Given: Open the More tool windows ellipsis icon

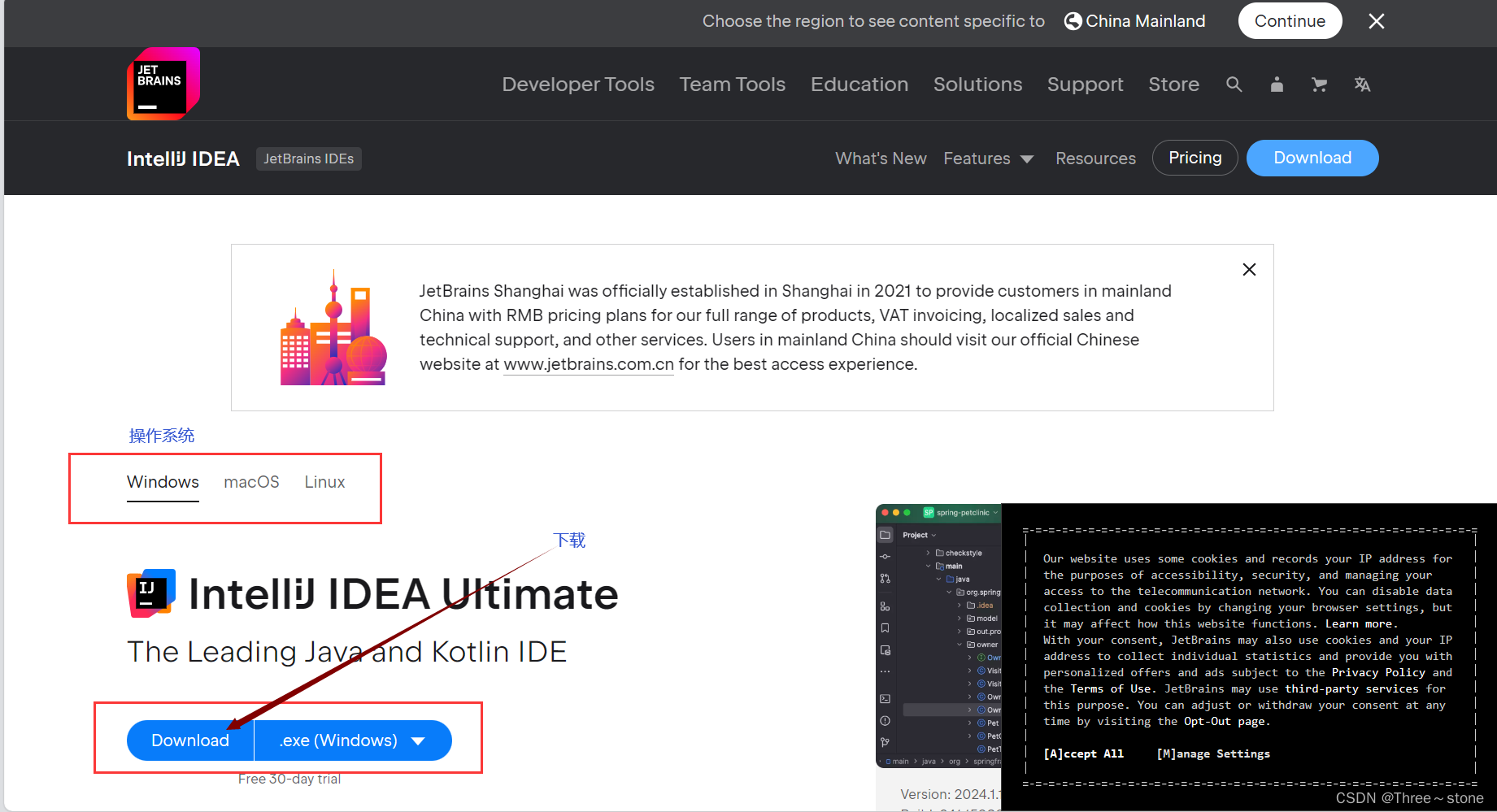Looking at the screenshot, I should point(886,671).
